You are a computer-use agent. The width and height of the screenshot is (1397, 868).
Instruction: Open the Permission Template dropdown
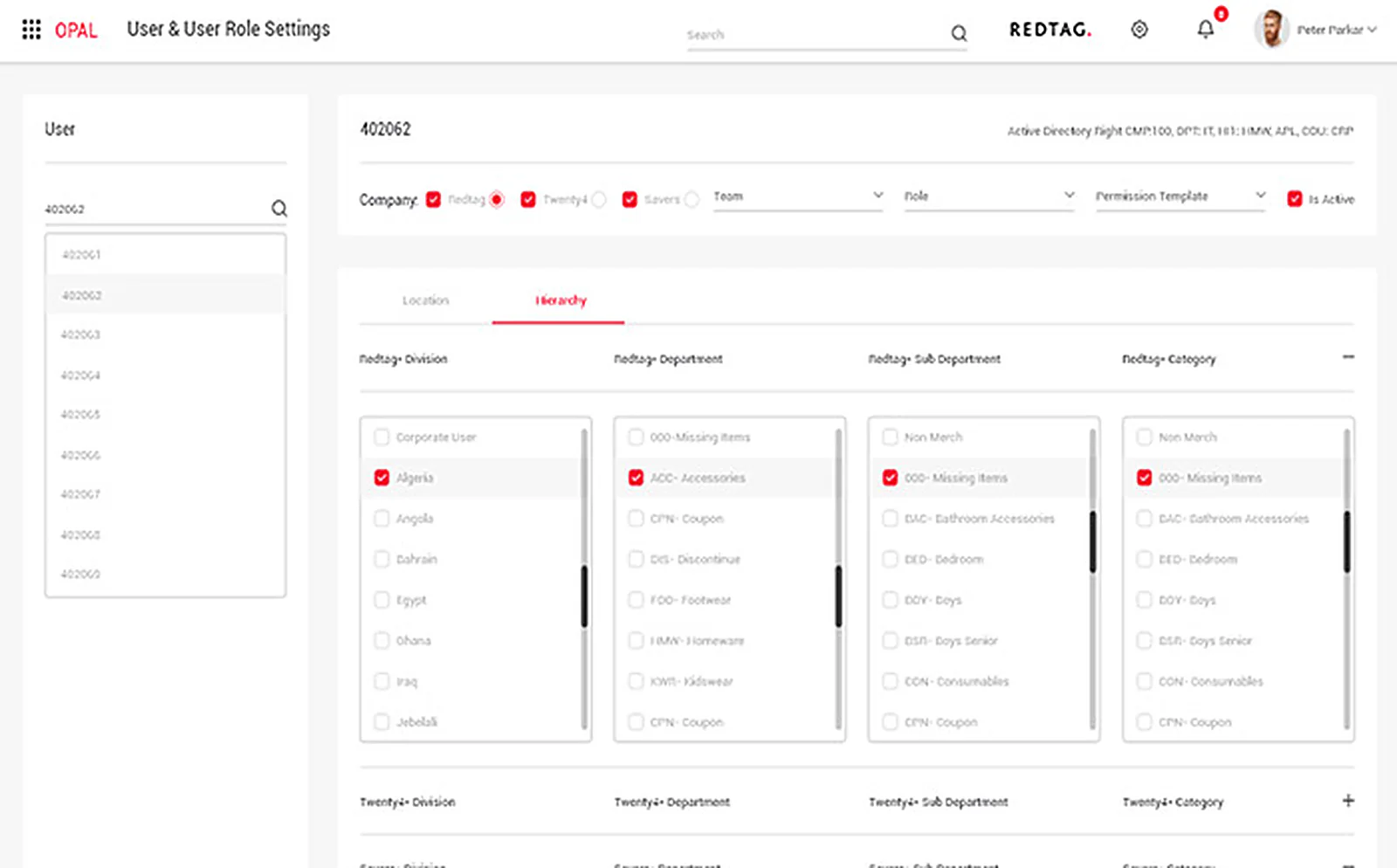pos(1181,196)
